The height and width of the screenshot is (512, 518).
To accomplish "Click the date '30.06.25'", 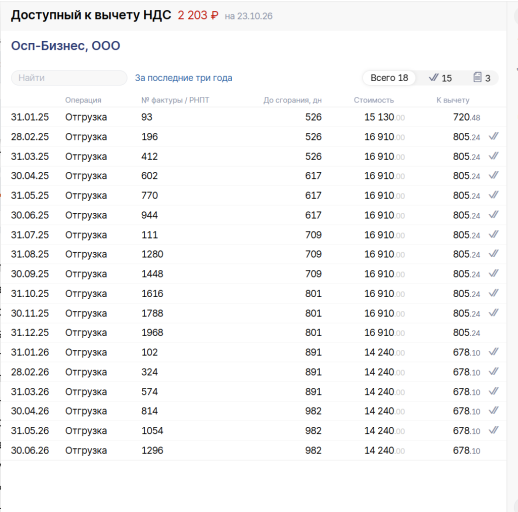I will point(30,215).
